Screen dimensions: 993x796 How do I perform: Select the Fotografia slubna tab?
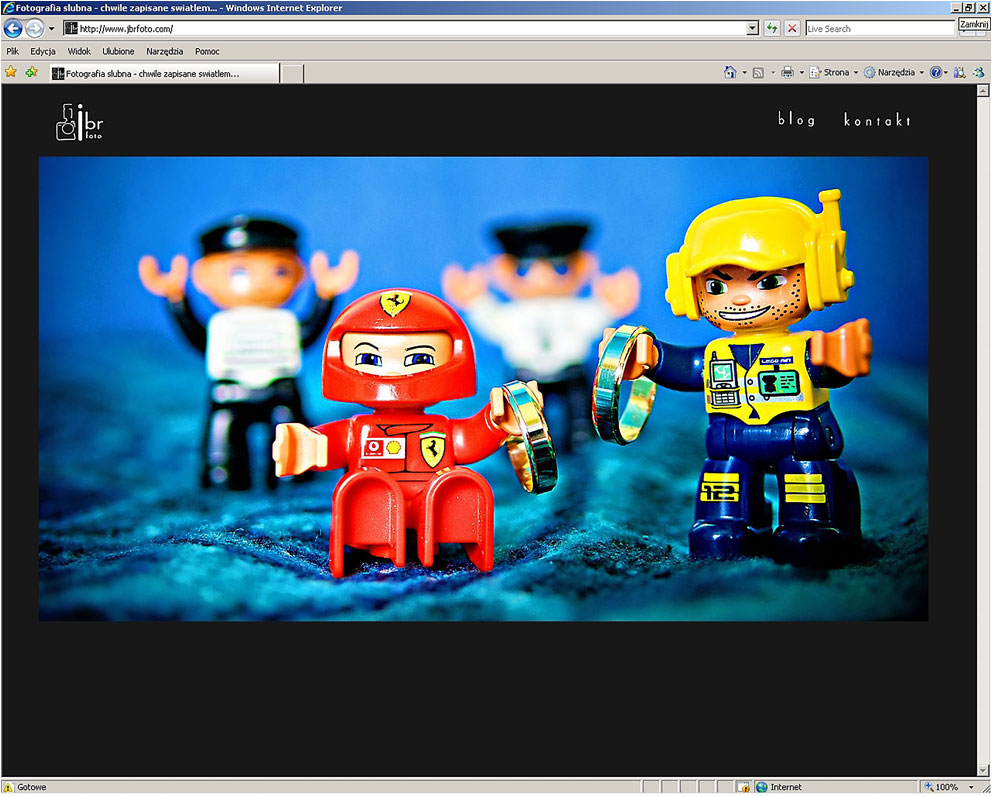[x=164, y=73]
